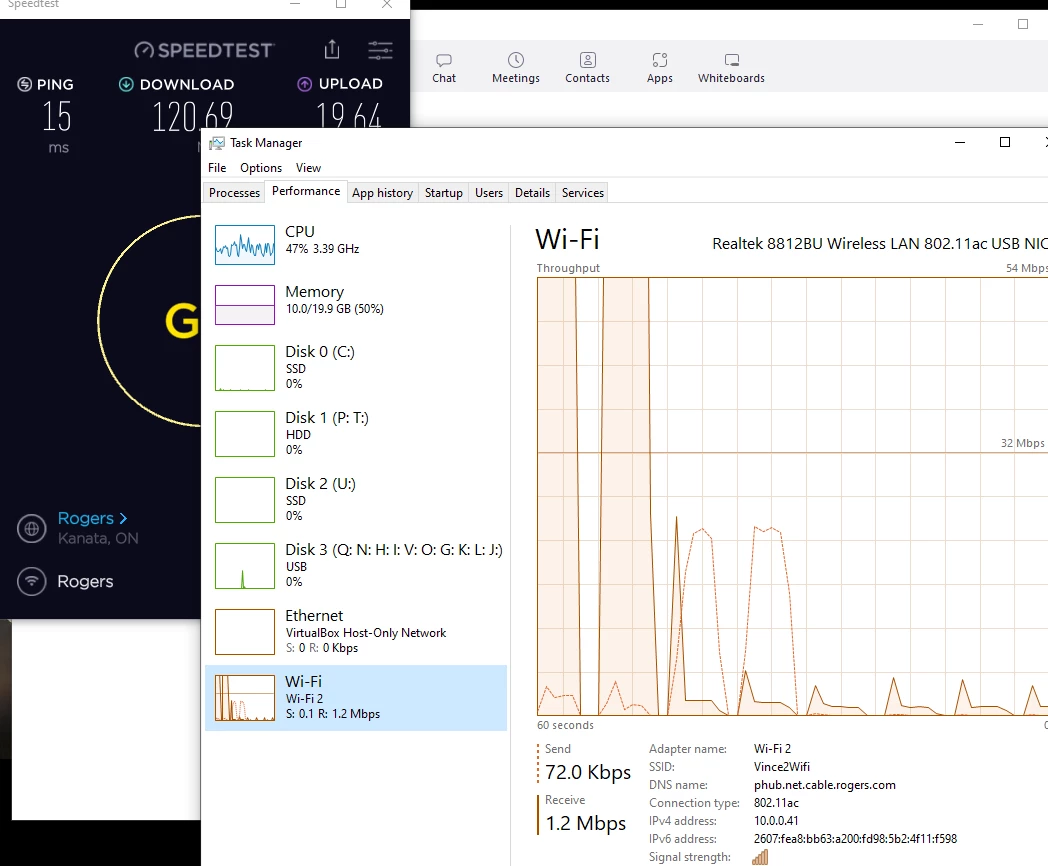This screenshot has width=1048, height=866.
Task: Select Disk 0 (C:) performance item
Action: click(x=356, y=367)
